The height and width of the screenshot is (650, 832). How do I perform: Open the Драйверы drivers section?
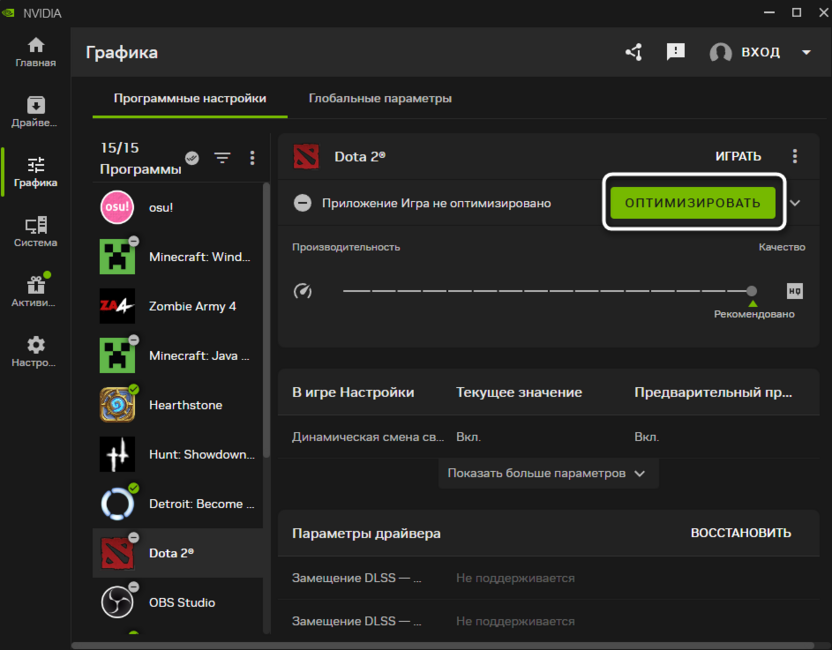[x=36, y=112]
